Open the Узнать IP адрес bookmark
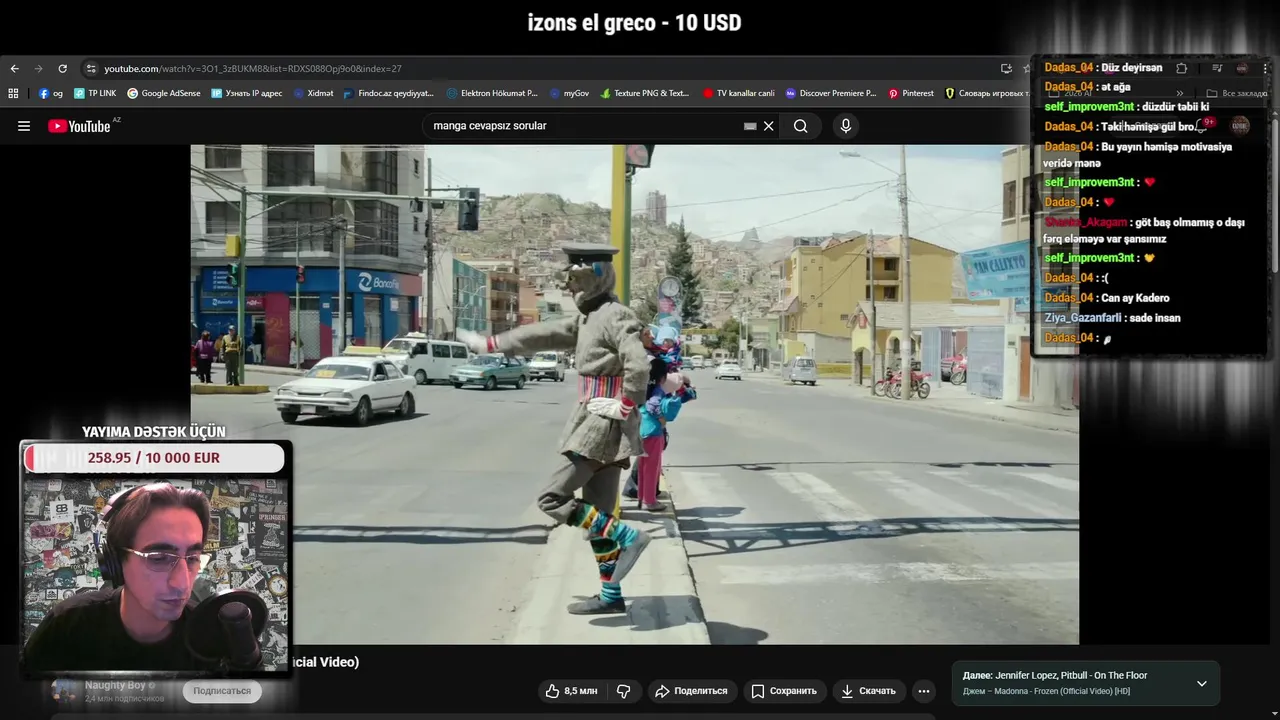Viewport: 1280px width, 720px height. tap(247, 93)
